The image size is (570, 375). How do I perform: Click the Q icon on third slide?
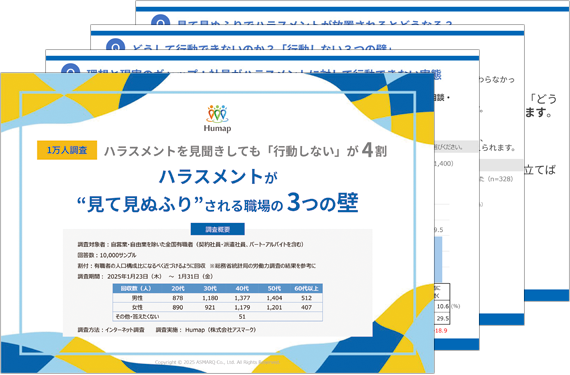point(115,45)
